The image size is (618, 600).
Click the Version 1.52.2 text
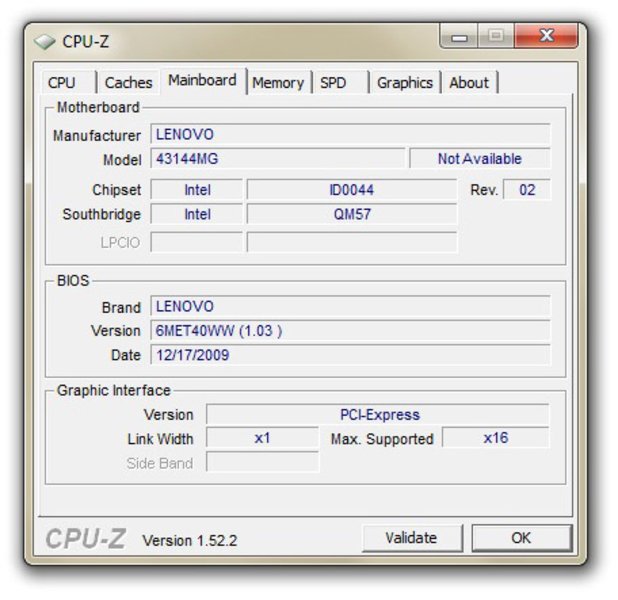pyautogui.click(x=190, y=540)
